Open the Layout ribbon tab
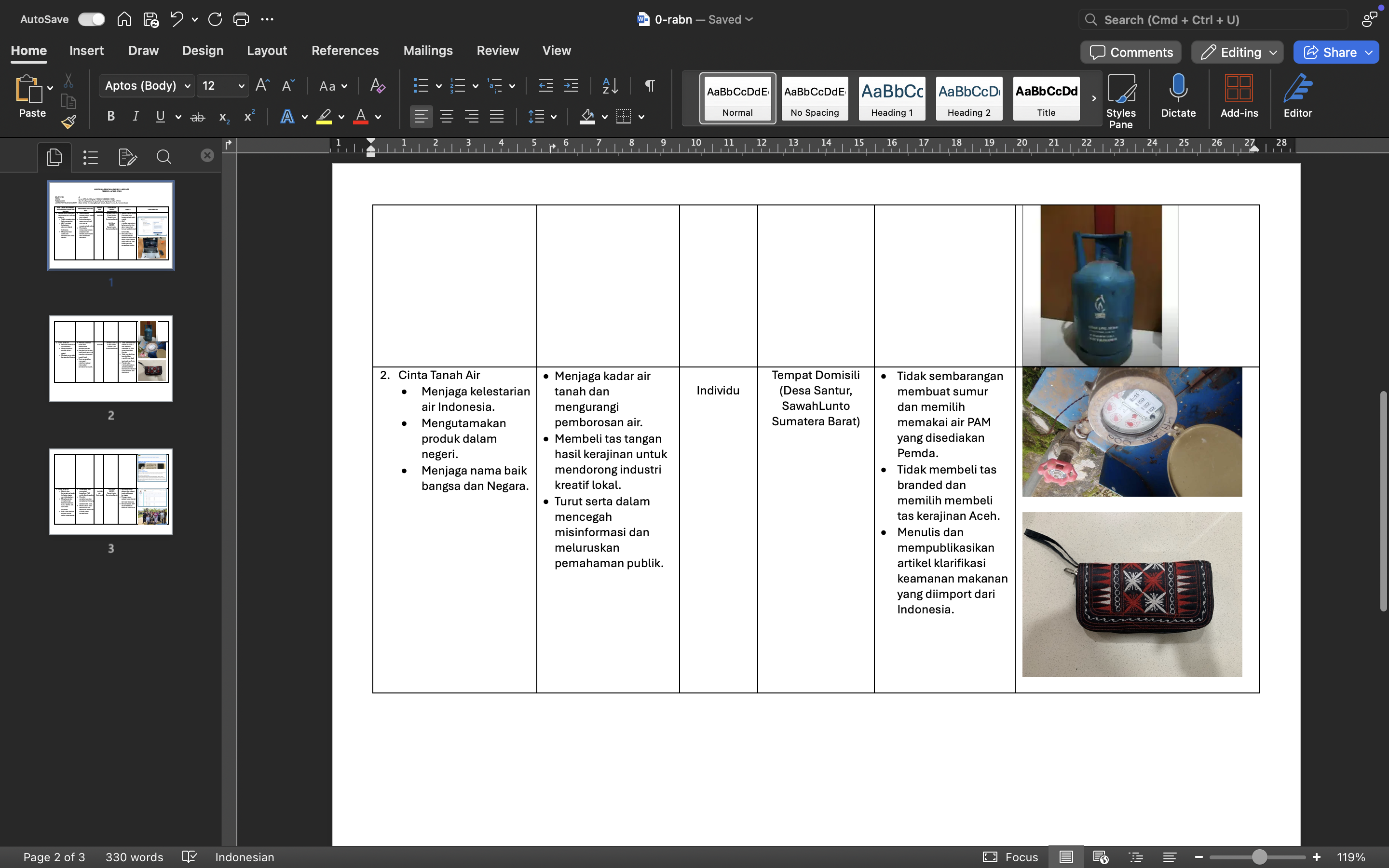The height and width of the screenshot is (868, 1389). [x=266, y=51]
